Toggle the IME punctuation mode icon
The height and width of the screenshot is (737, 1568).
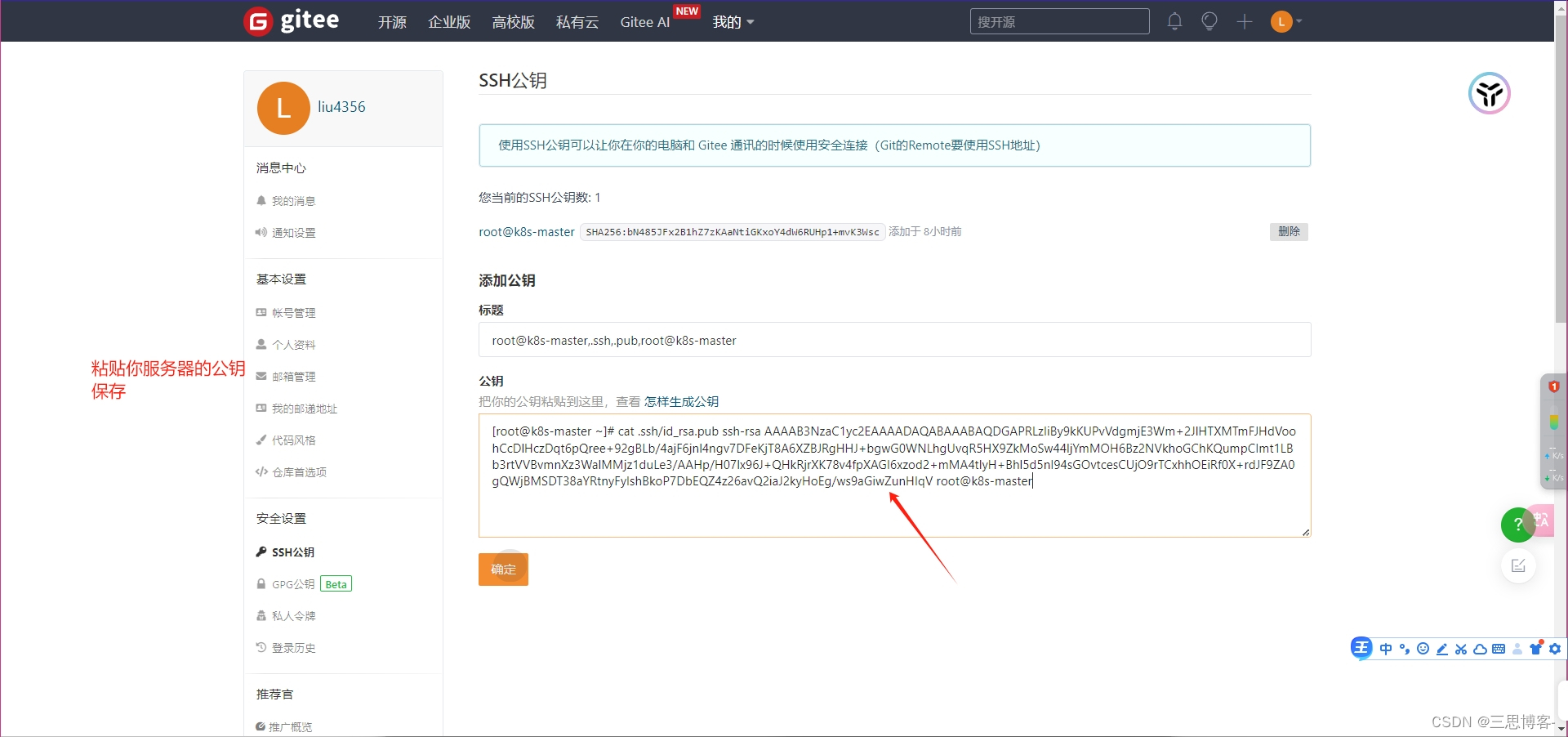pyautogui.click(x=1405, y=650)
